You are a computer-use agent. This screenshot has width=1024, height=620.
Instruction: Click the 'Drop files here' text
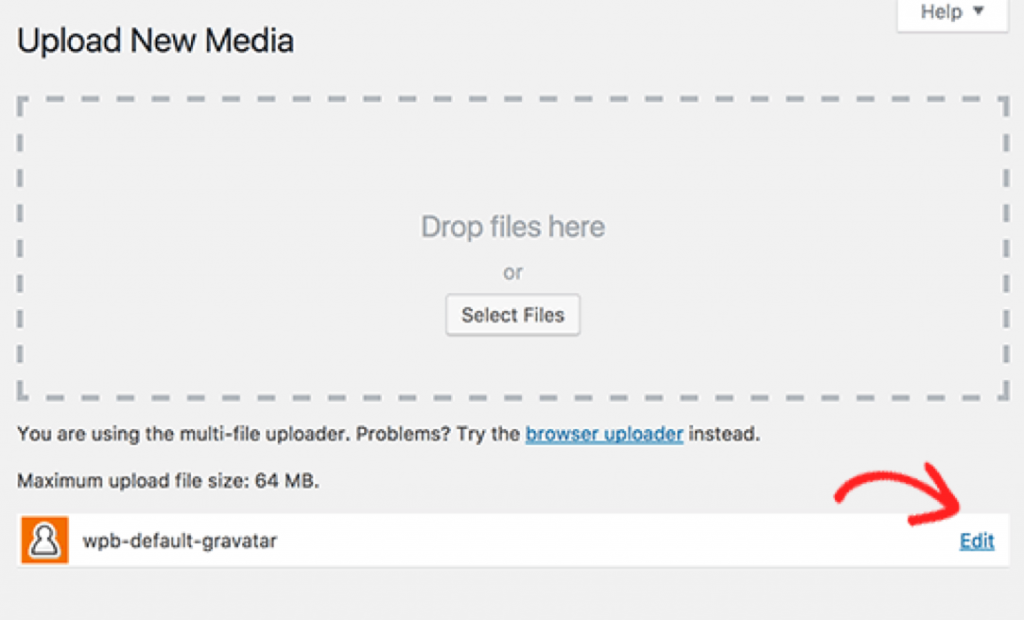point(513,227)
